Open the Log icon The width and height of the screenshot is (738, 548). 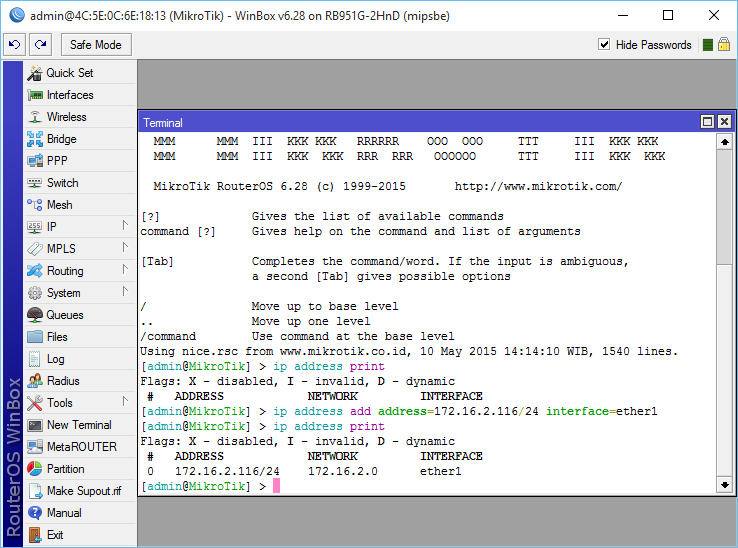(x=35, y=359)
